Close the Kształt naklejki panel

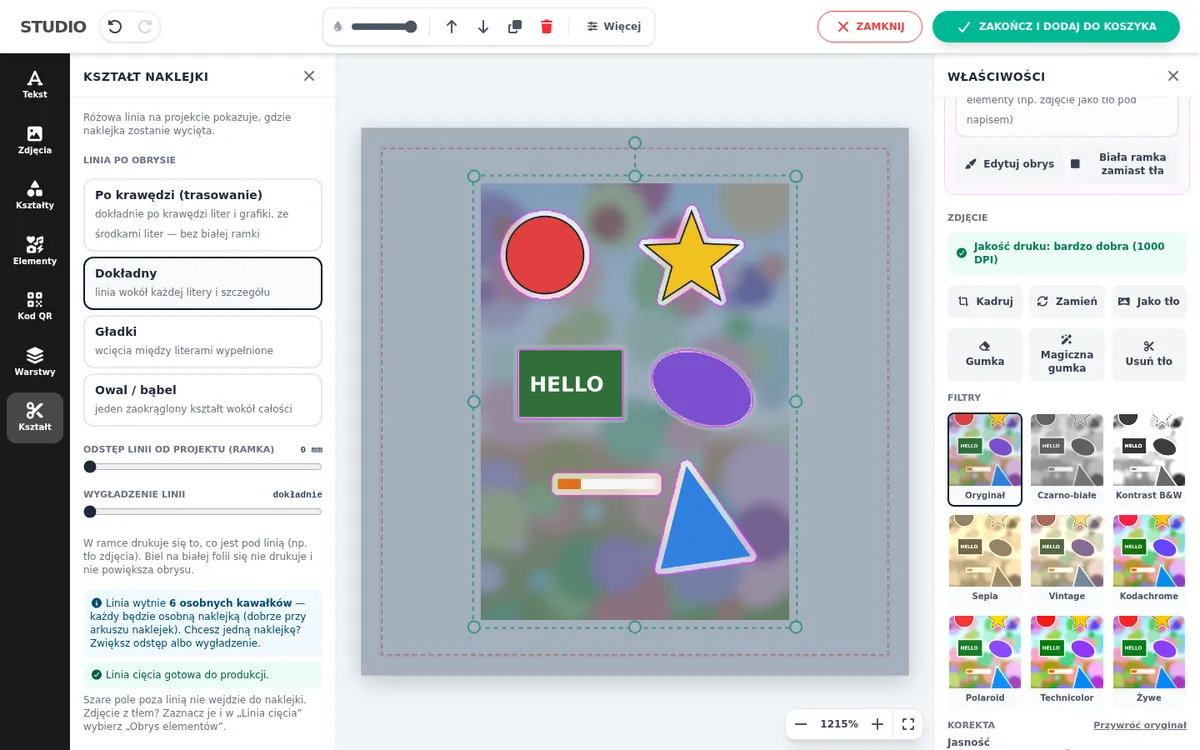[x=309, y=76]
